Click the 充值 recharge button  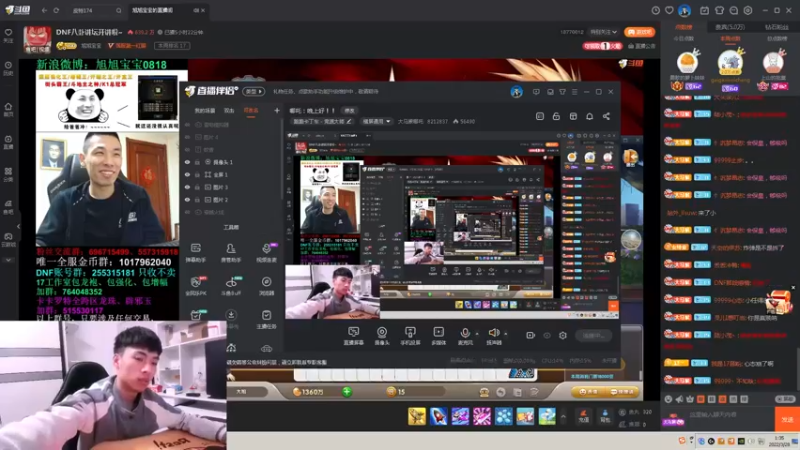click(x=583, y=416)
